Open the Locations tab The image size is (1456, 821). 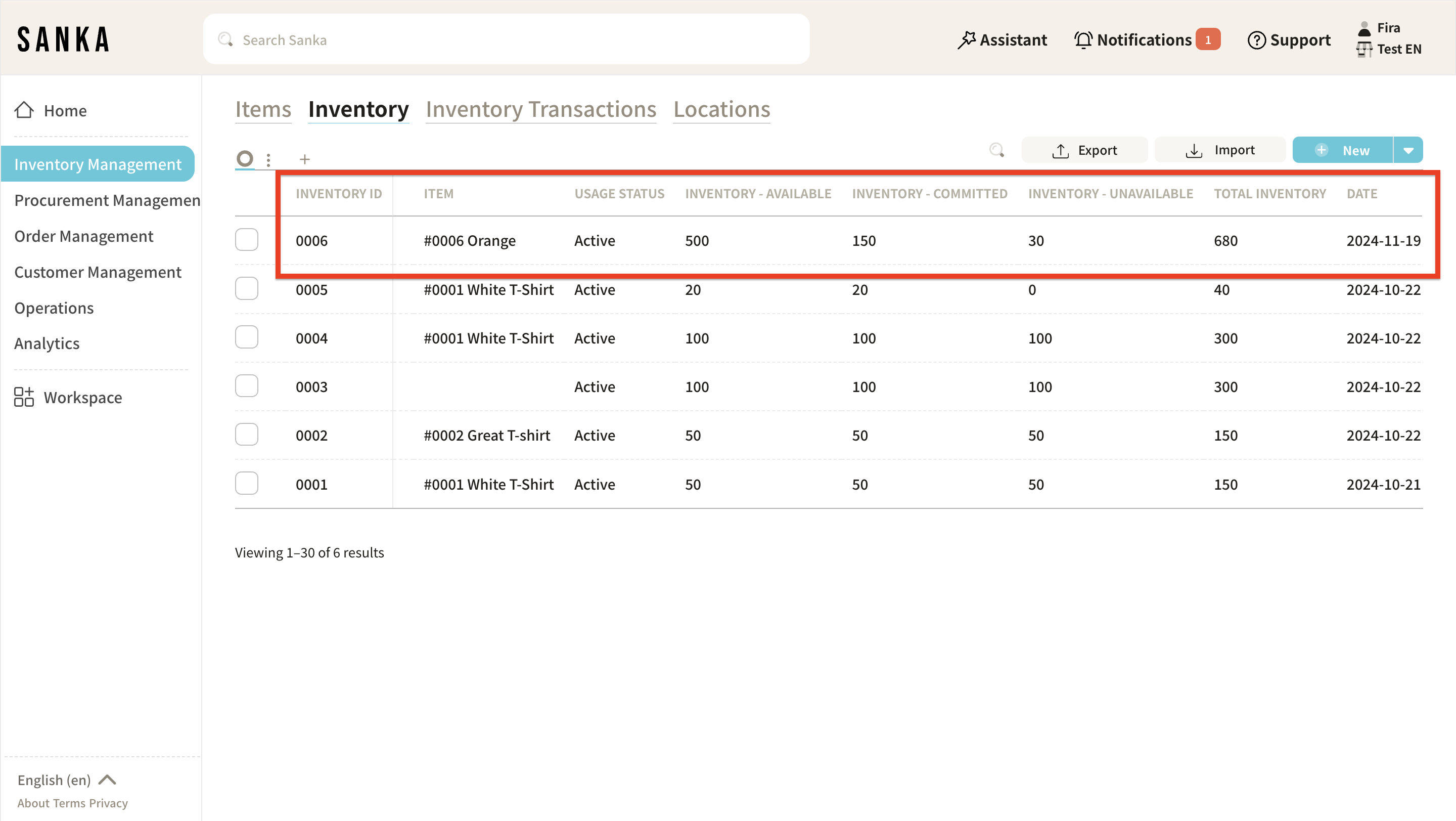721,109
